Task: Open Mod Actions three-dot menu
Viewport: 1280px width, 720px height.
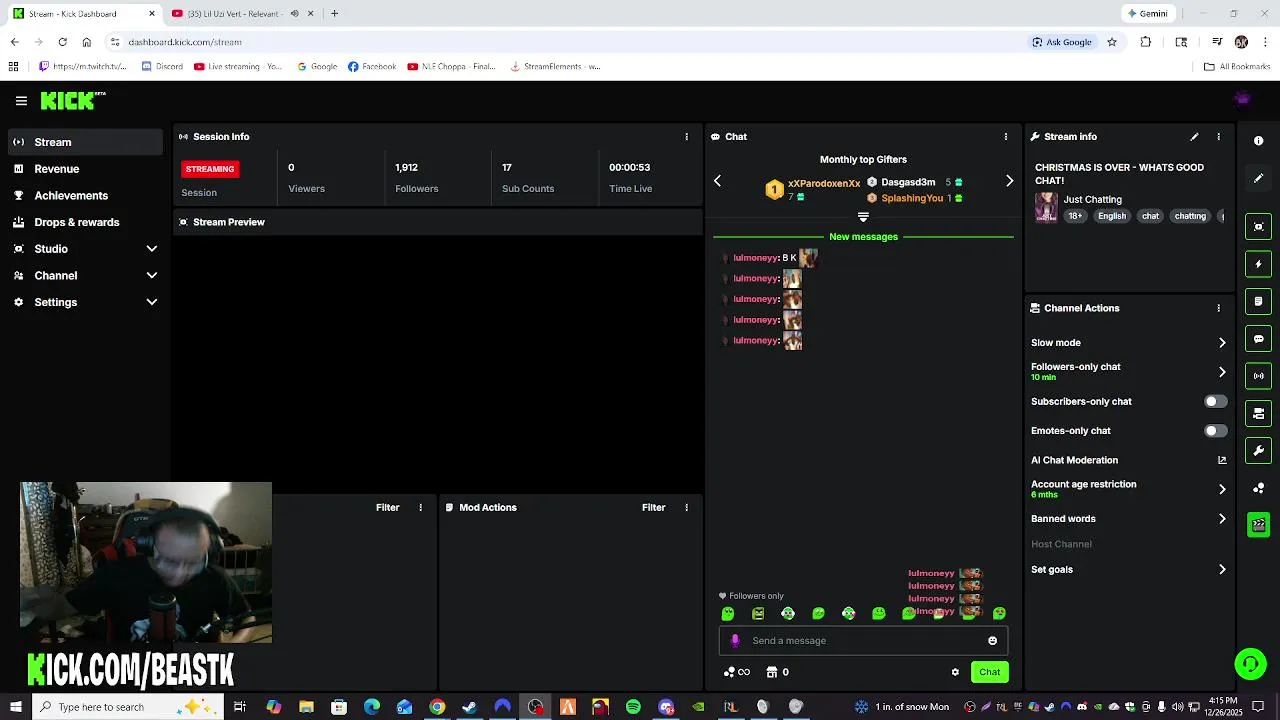Action: (686, 508)
